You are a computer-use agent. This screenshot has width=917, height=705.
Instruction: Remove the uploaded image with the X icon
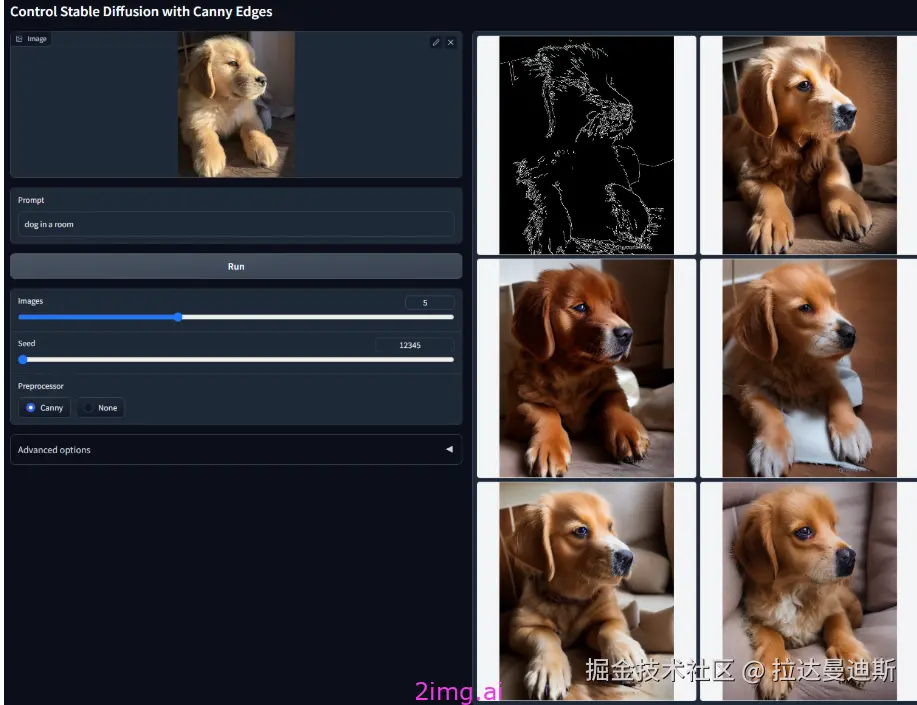click(451, 42)
